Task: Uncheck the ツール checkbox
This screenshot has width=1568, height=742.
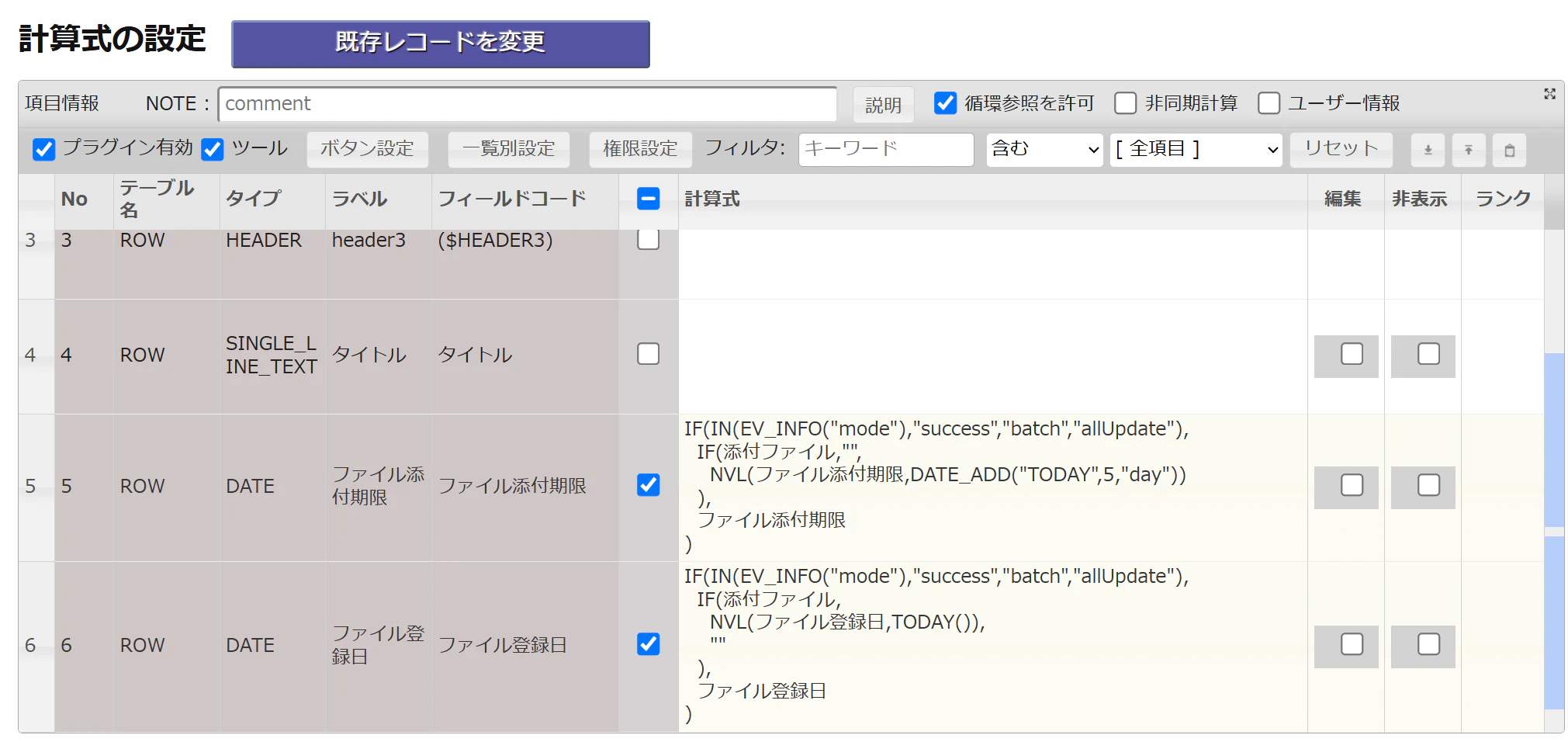Action: (213, 149)
